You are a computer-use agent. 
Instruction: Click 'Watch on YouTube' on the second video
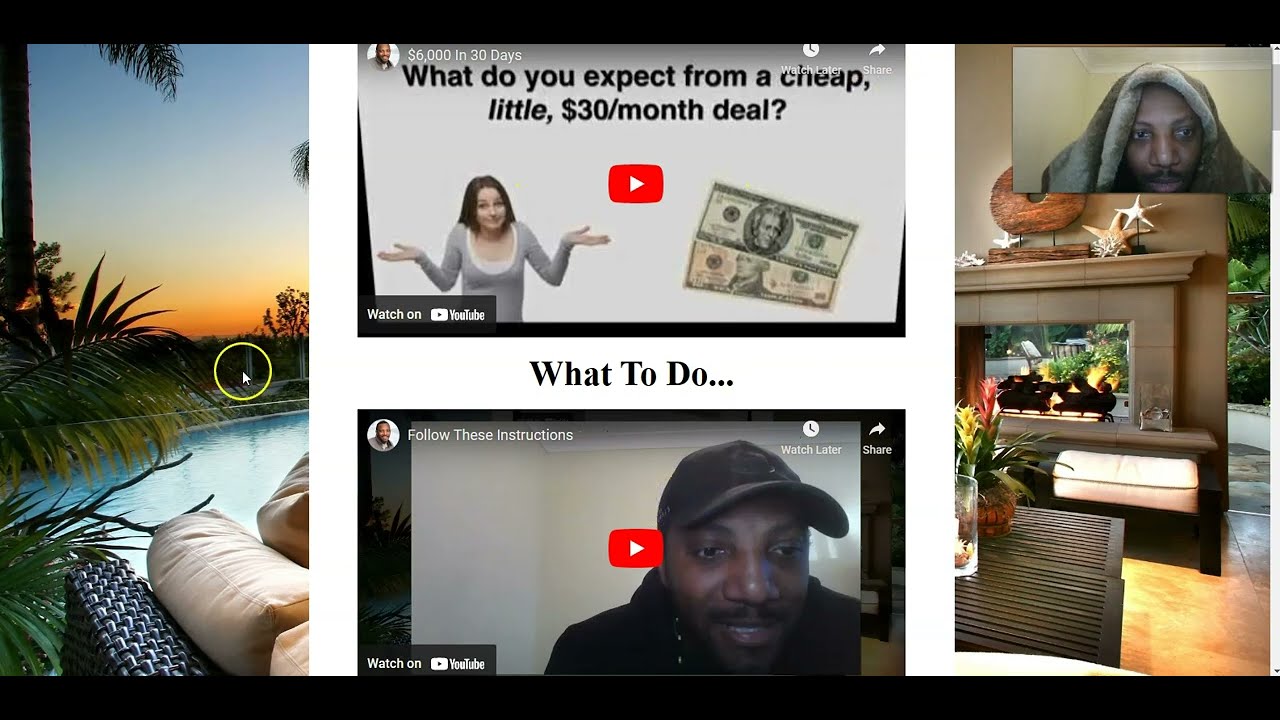coord(426,663)
